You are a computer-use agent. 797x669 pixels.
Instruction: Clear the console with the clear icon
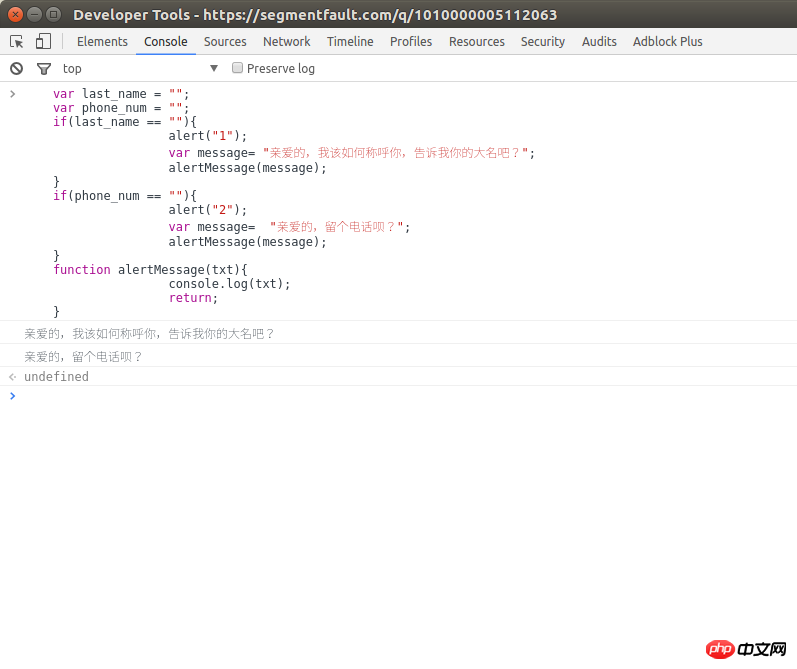(16, 68)
